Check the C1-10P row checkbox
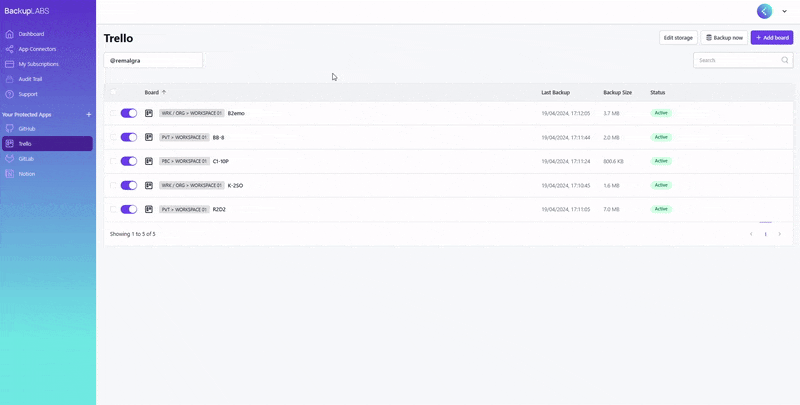 [x=113, y=161]
